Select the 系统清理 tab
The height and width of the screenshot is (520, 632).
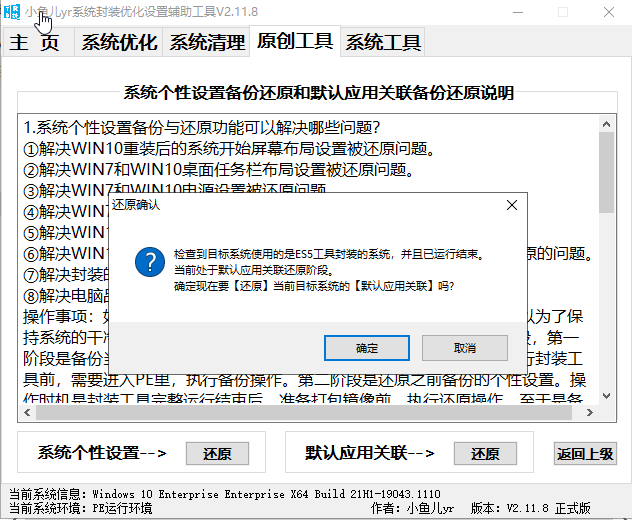[206, 42]
